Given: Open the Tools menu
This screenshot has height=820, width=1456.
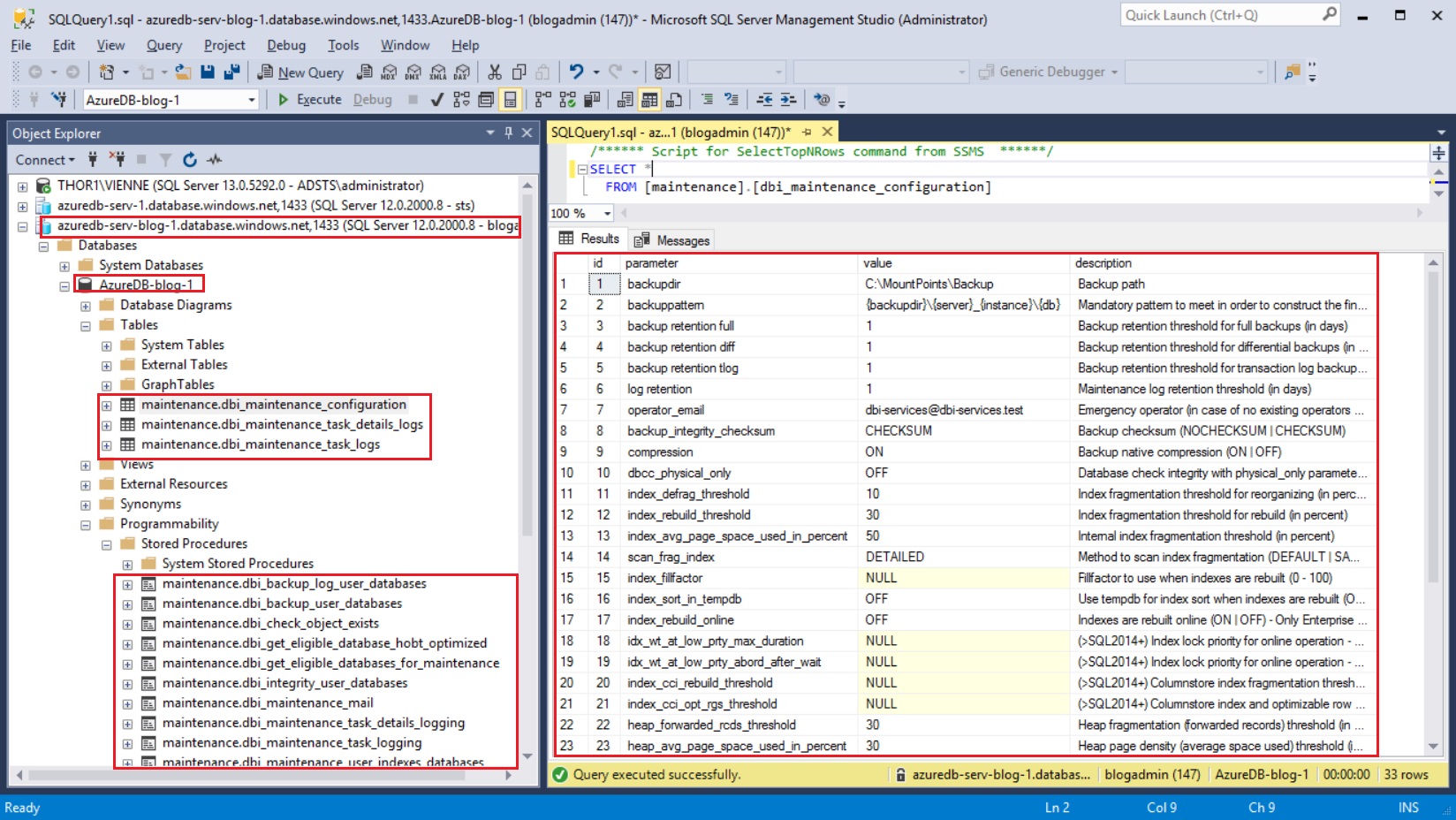Looking at the screenshot, I should pos(343,45).
